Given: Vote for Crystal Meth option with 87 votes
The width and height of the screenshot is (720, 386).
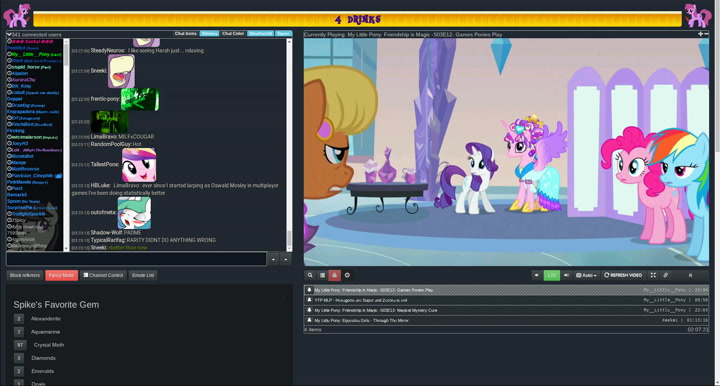Looking at the screenshot, I should coord(20,345).
